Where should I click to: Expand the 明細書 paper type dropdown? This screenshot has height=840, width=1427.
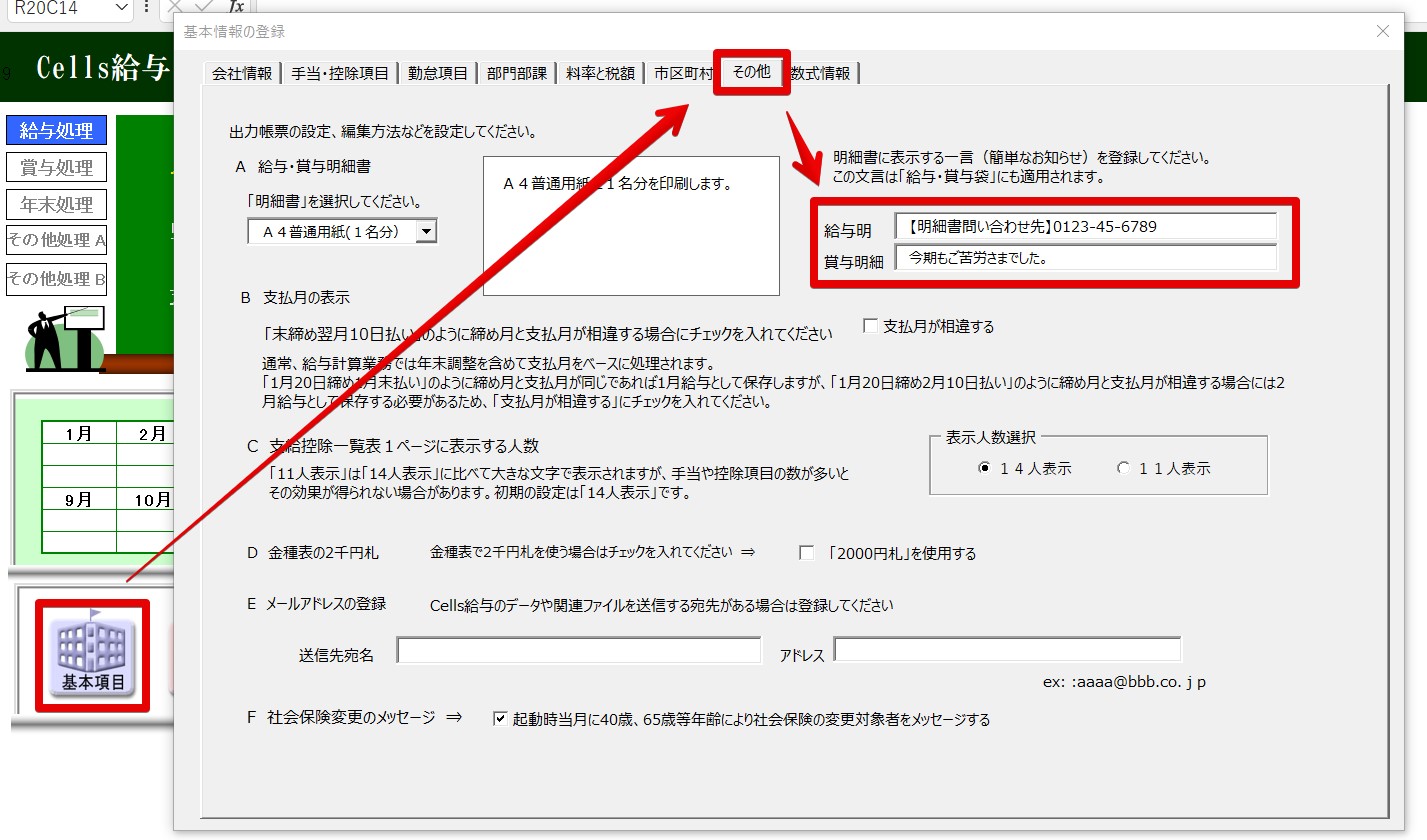coord(426,232)
